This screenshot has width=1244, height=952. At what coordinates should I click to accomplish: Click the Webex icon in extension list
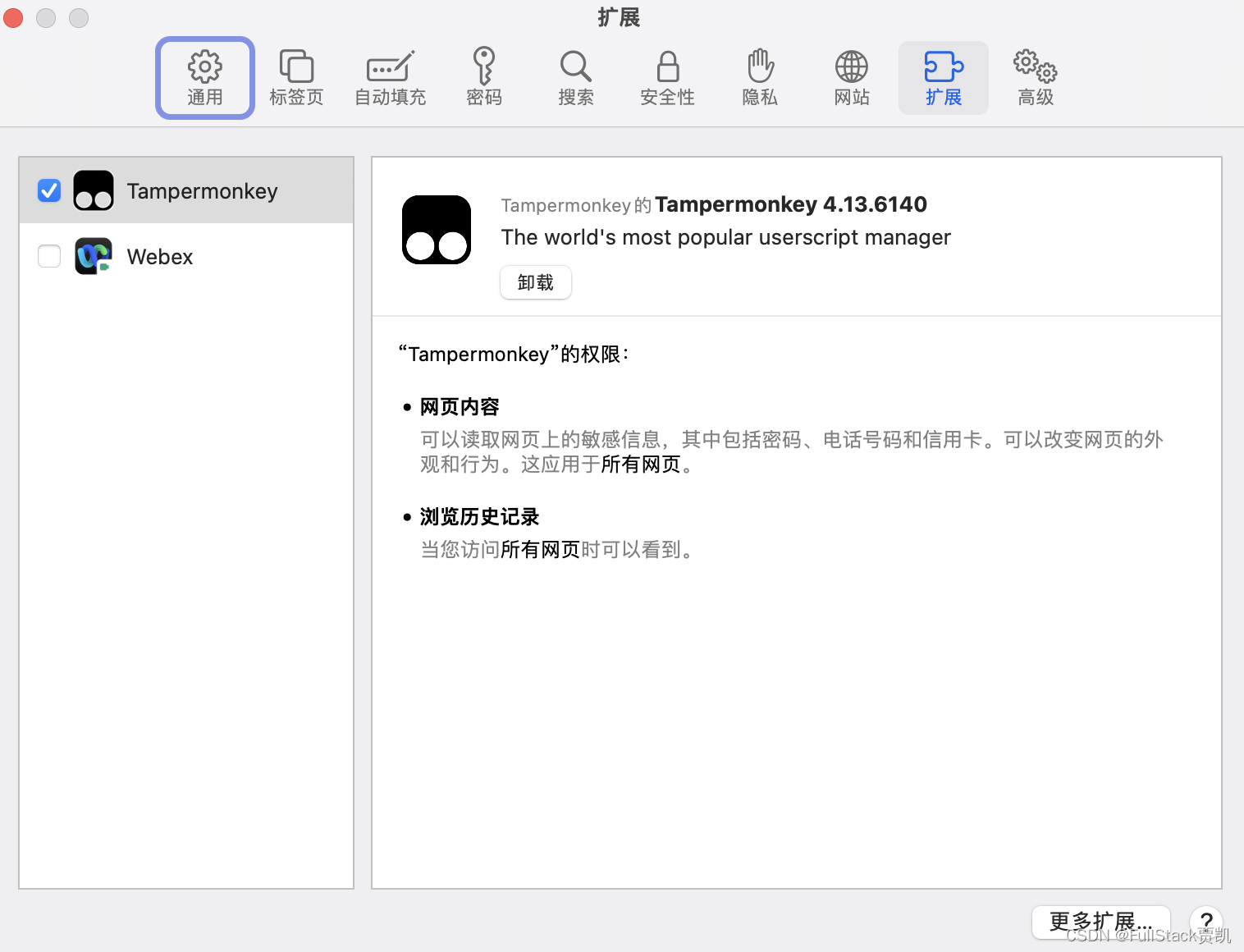point(94,256)
